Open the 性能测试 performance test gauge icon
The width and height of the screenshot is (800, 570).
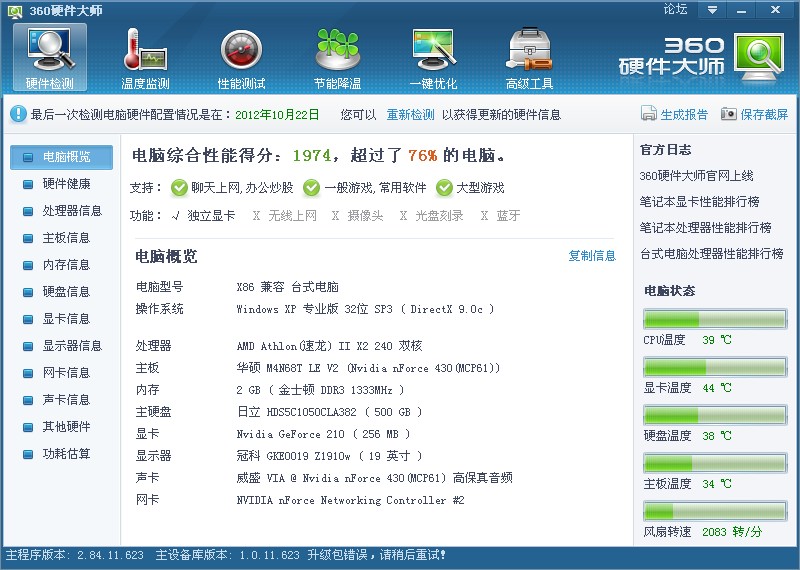click(241, 52)
